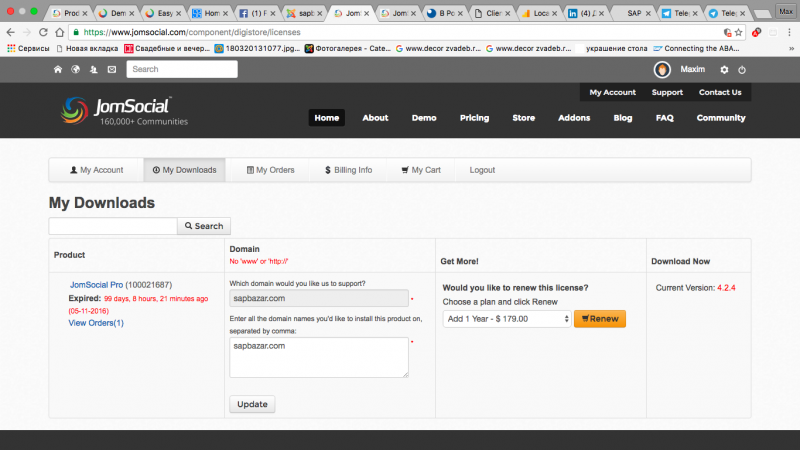Viewport: 800px width, 450px height.
Task: Click the translate icon in the address bar
Action: pos(728,32)
